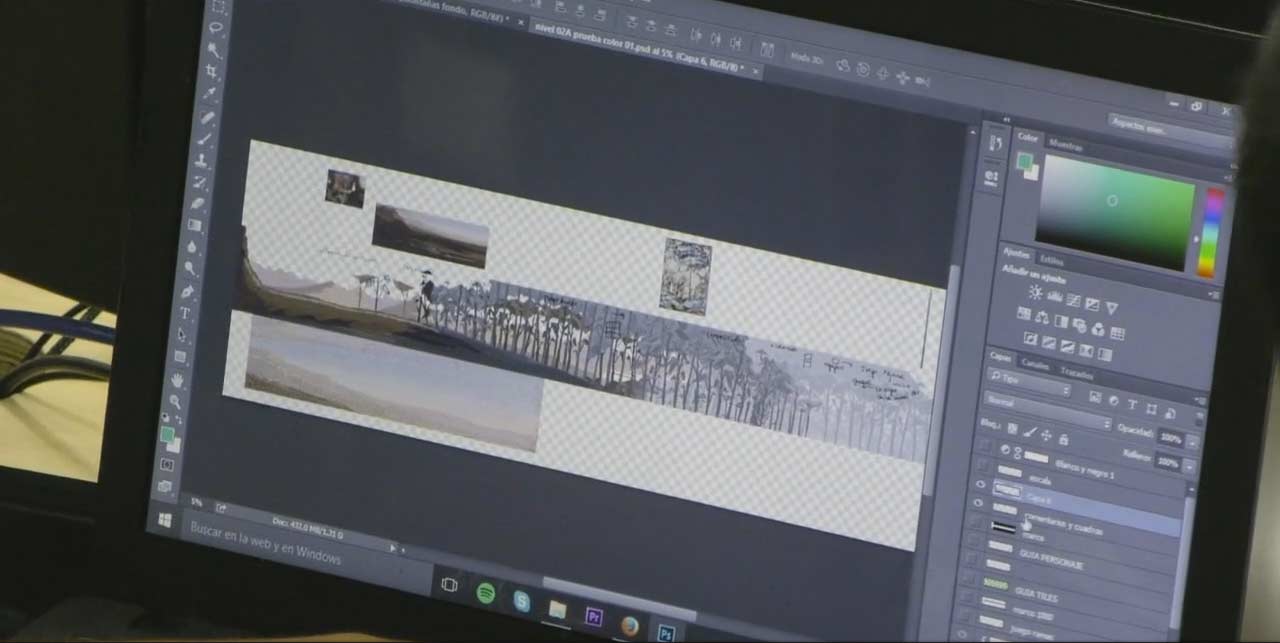Open Firefox from the taskbar
The image size is (1280, 643).
pos(629,625)
